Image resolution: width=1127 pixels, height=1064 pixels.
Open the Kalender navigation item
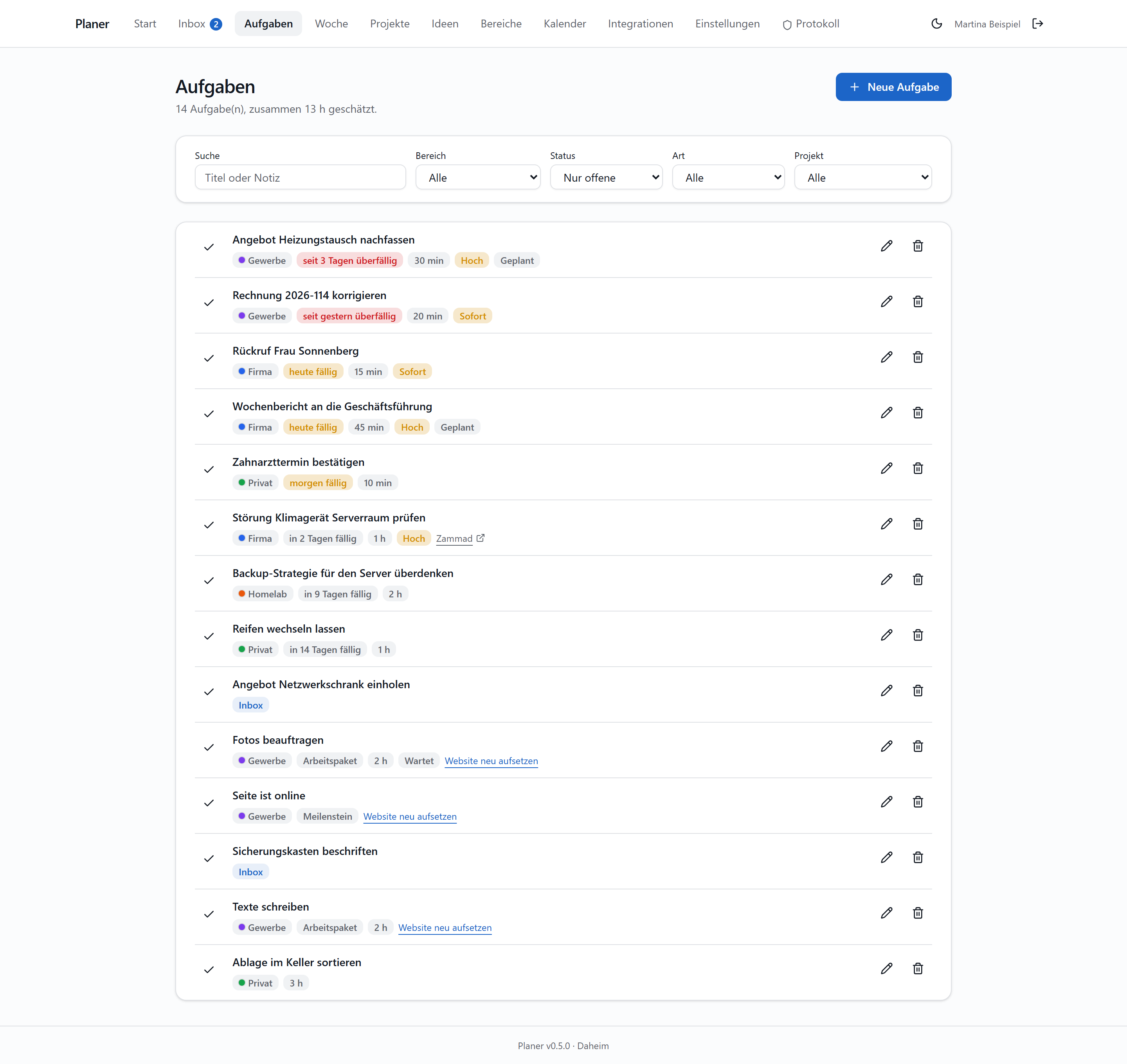click(565, 24)
